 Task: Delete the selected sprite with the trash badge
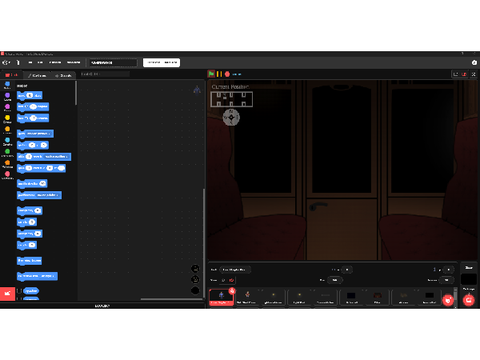point(232,291)
